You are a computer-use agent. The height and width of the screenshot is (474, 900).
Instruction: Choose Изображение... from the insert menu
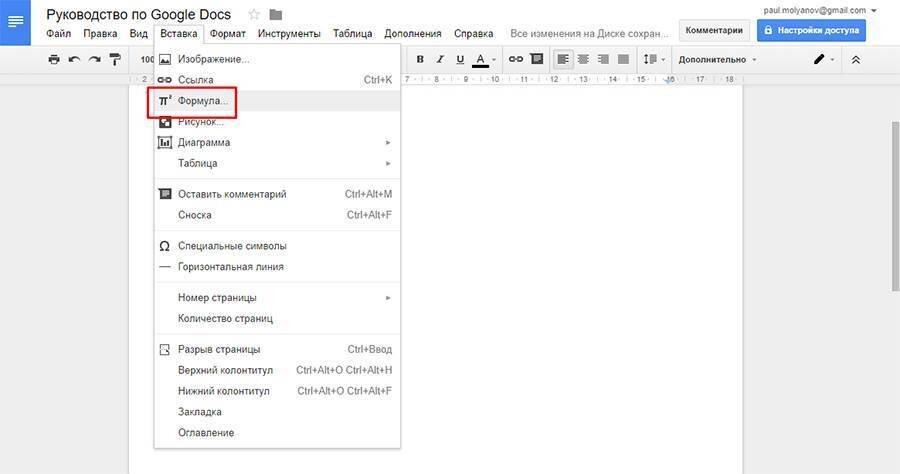pyautogui.click(x=277, y=59)
